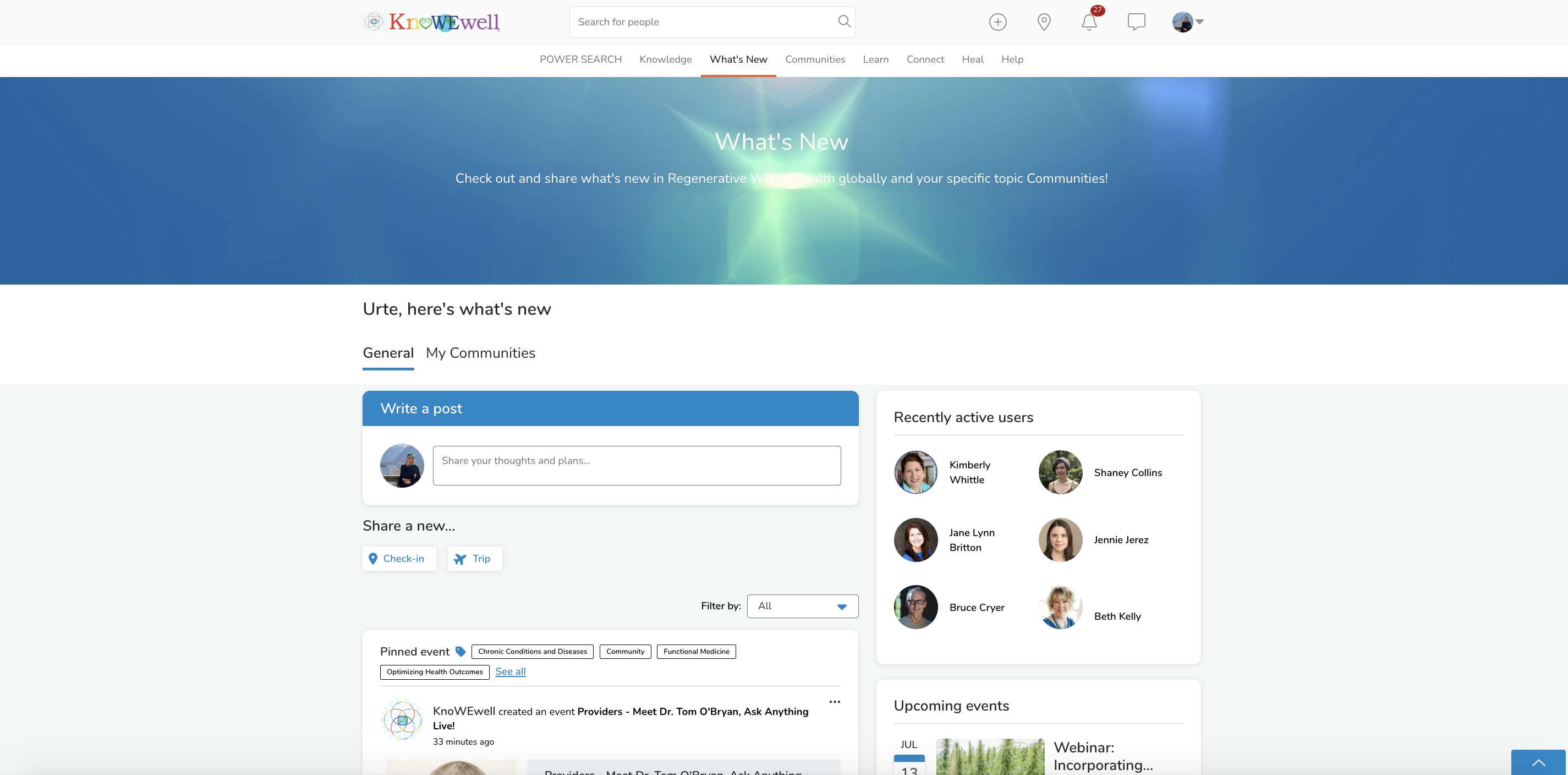
Task: Click Bruce Cryer's profile photo
Action: click(915, 607)
